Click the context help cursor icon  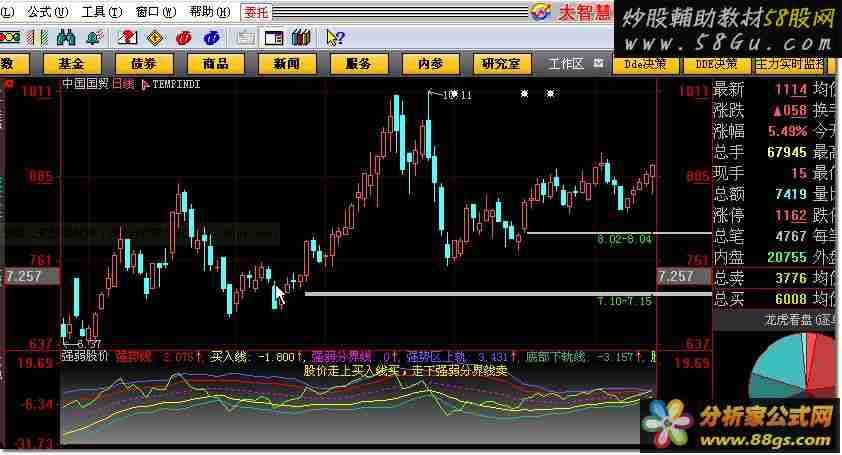click(335, 38)
